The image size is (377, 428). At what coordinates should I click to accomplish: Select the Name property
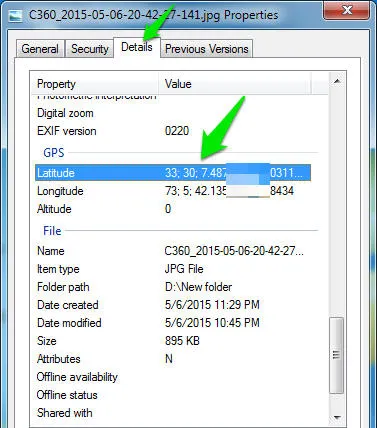coord(51,251)
